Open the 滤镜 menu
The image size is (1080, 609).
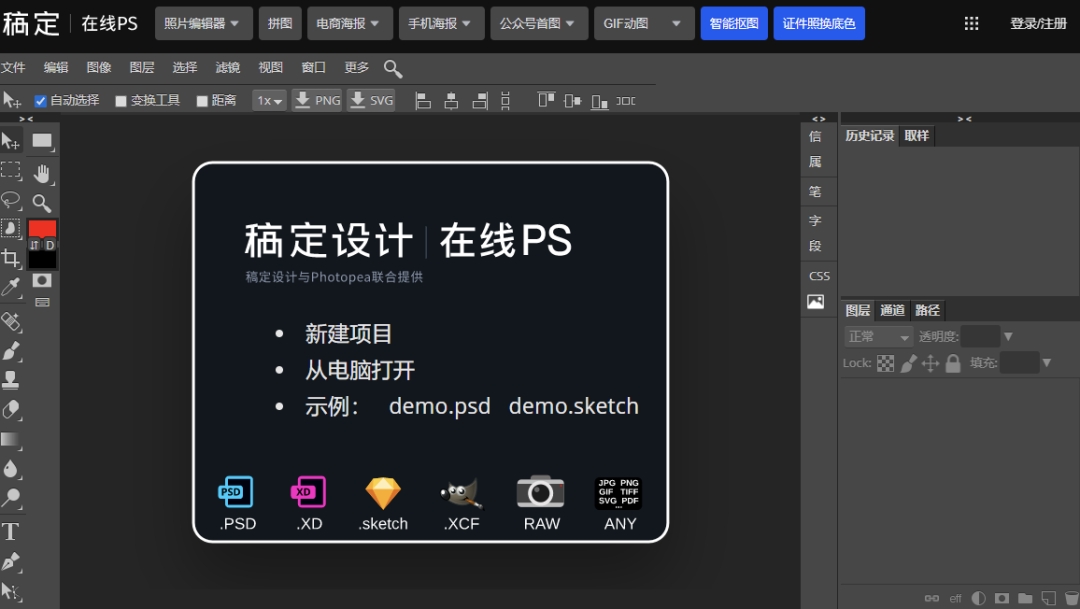click(x=227, y=68)
